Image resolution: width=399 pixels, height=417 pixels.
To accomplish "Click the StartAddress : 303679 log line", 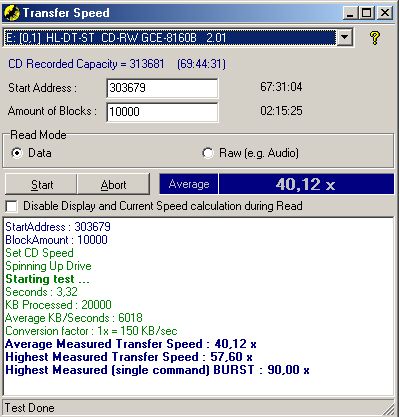I will point(58,227).
